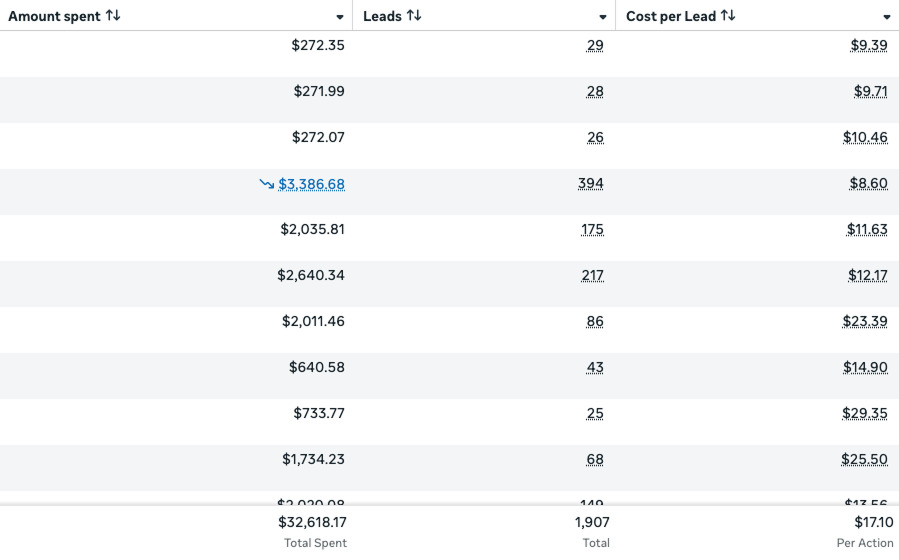Click the 217 leads value
Image resolution: width=899 pixels, height=560 pixels.
[592, 276]
